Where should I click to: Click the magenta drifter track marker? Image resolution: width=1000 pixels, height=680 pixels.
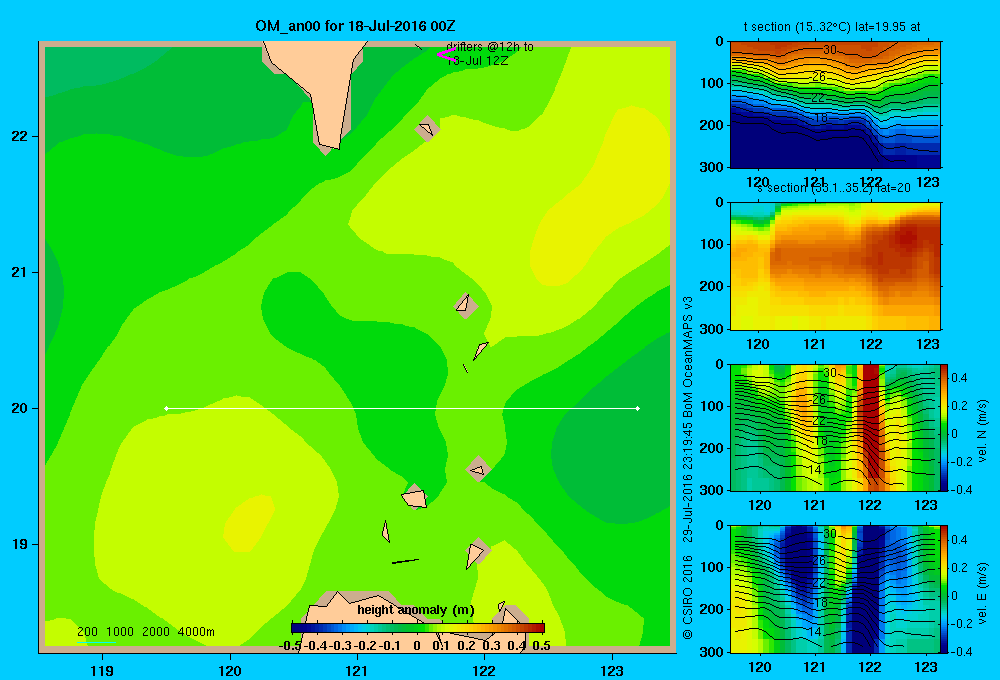[x=446, y=55]
